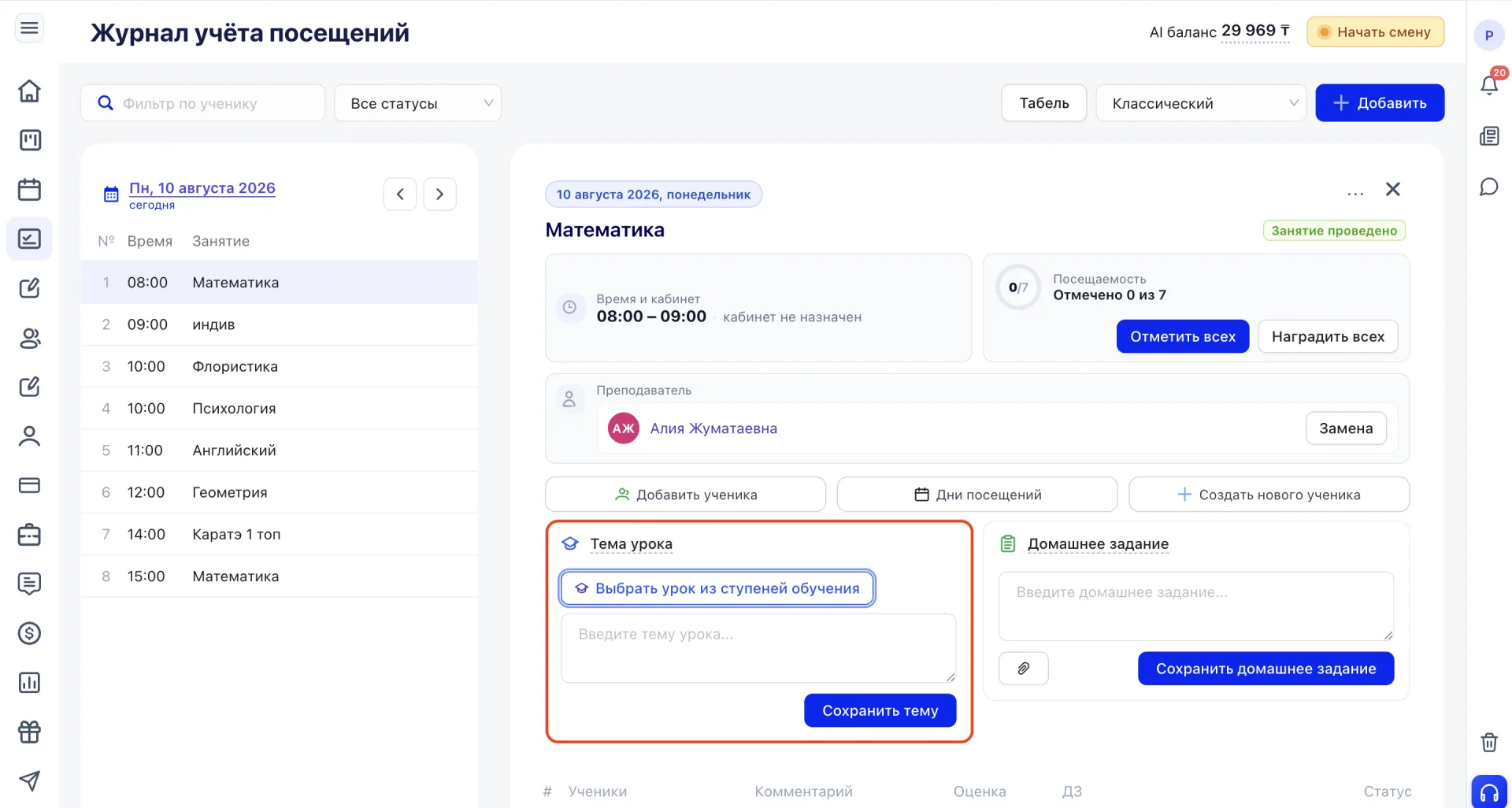
Task: Select the 10:00 Флористика lesson row
Action: 279,366
